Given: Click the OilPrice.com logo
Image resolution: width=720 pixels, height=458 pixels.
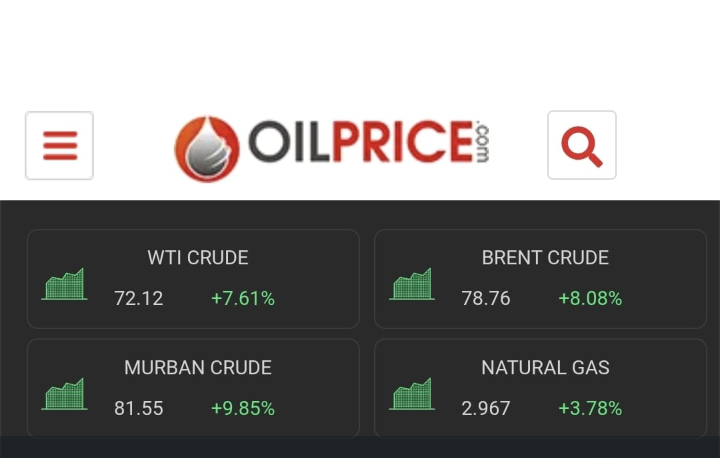Looking at the screenshot, I should (333, 146).
